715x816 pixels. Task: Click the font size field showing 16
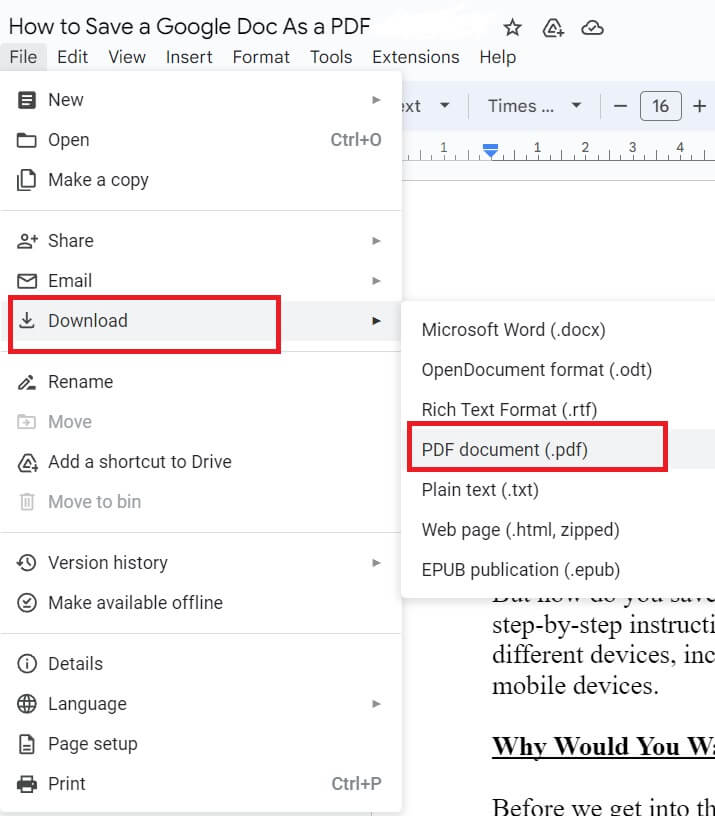point(660,106)
